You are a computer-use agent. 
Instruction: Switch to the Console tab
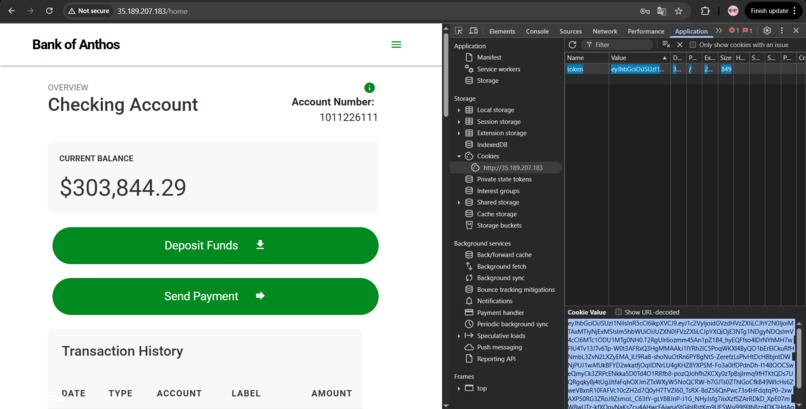537,31
